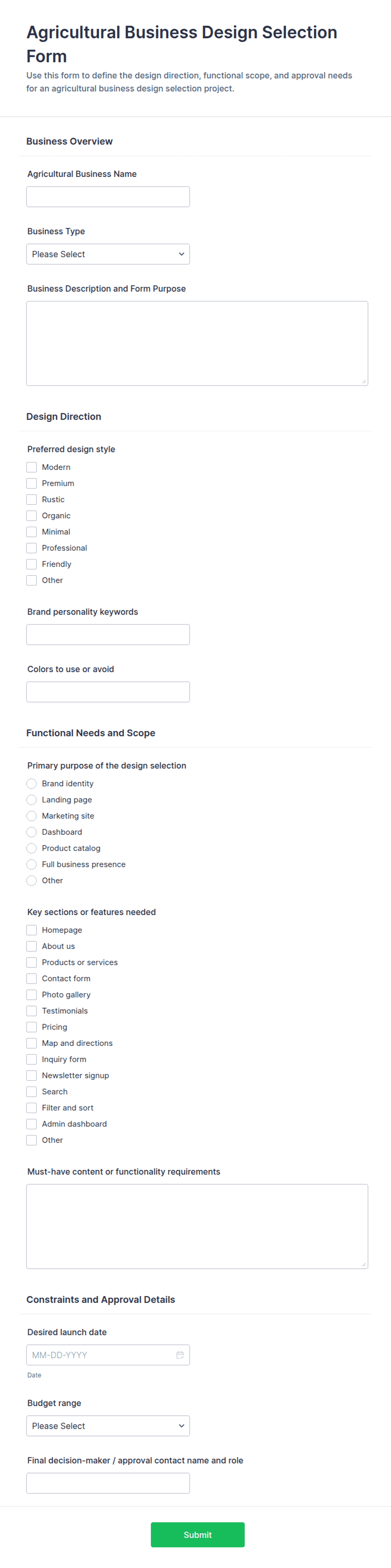Focus the Desired launch date input
The image size is (391, 1568).
point(108,1355)
